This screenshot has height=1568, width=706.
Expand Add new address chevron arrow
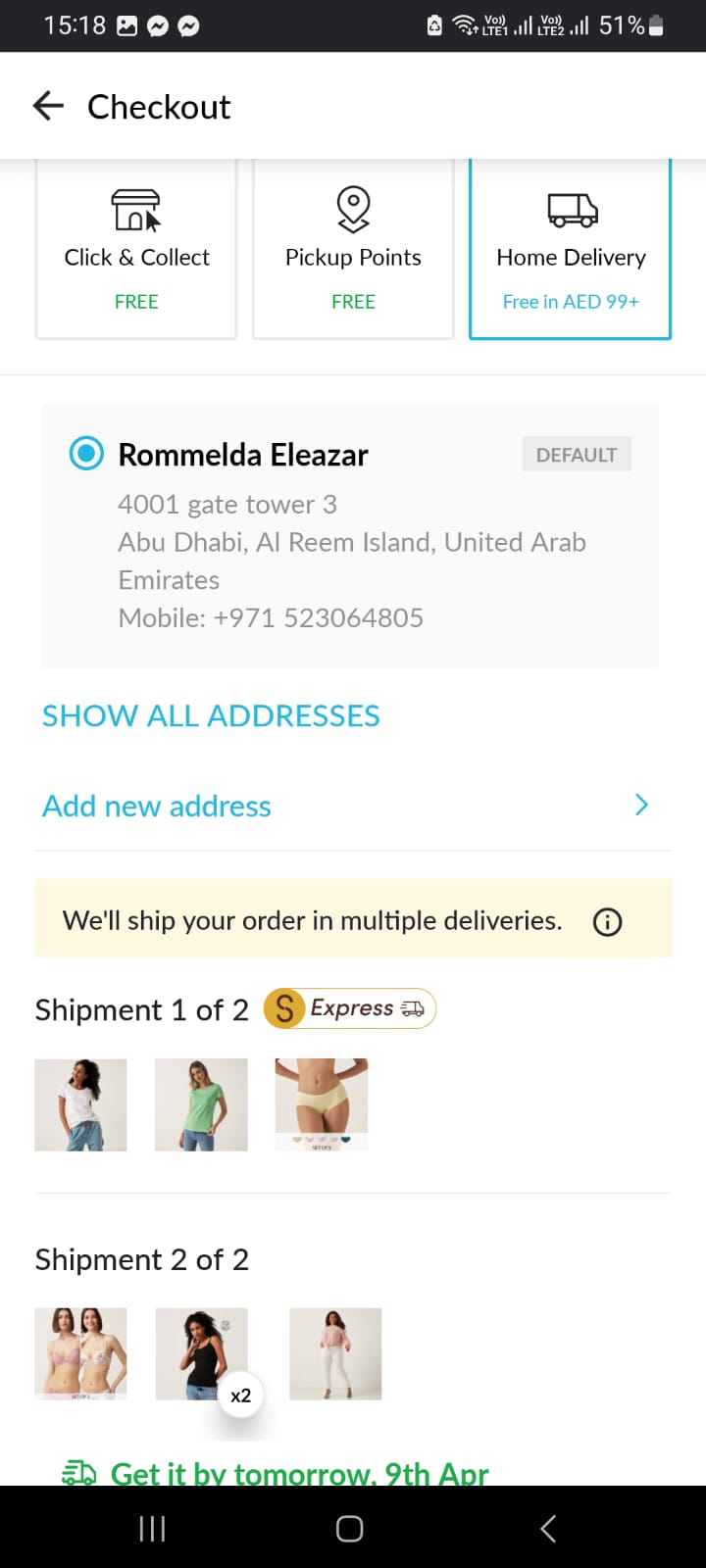(641, 806)
